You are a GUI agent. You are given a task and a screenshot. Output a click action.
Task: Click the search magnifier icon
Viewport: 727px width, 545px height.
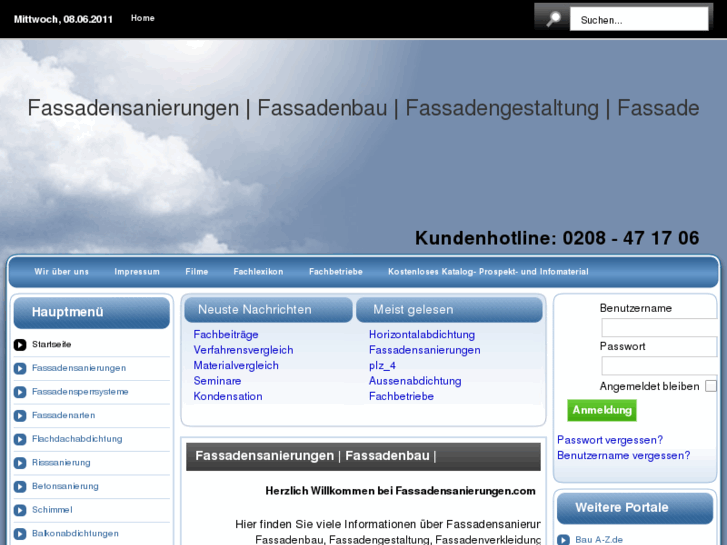[553, 19]
